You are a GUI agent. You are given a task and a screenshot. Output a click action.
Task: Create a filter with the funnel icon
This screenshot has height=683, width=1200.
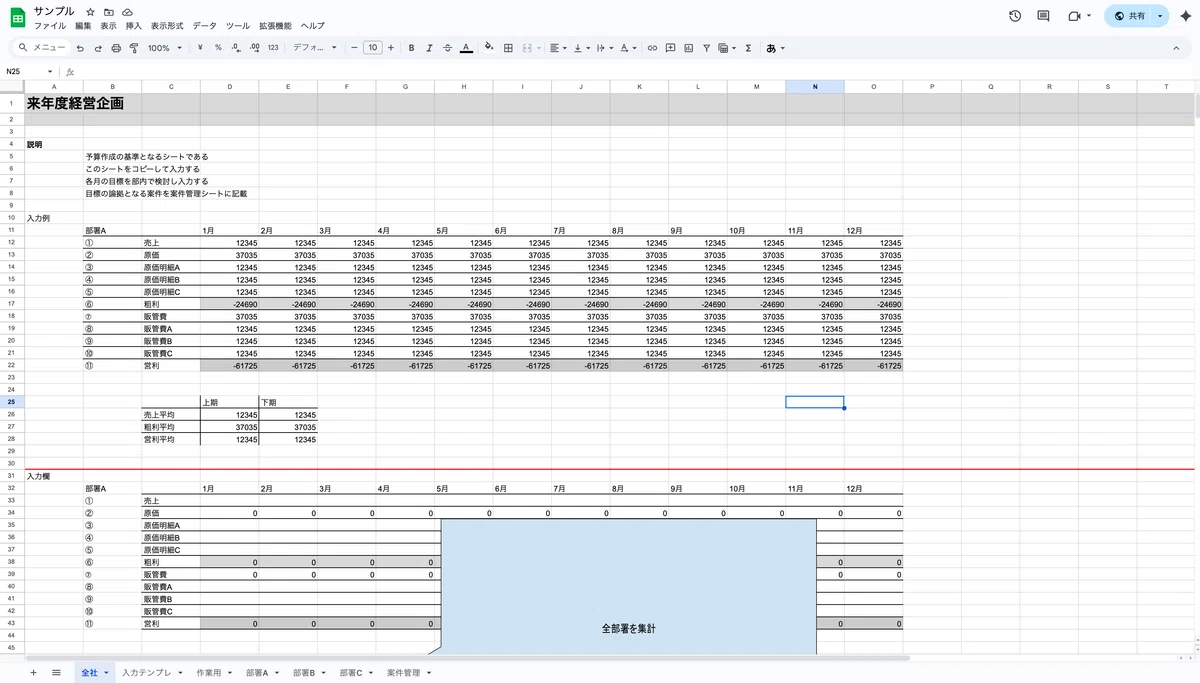coord(706,47)
